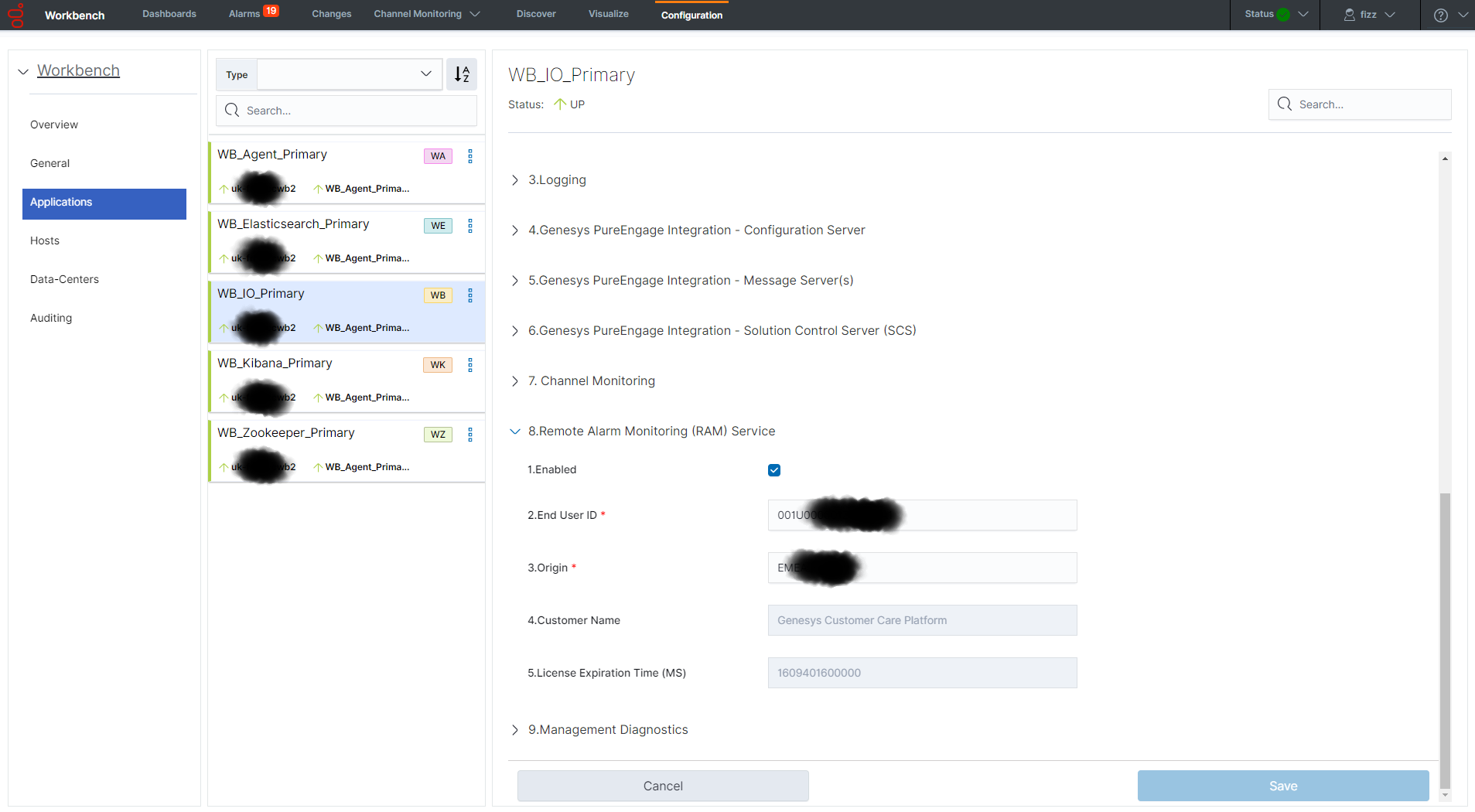Open the Changes tab
The image size is (1475, 812).
click(x=332, y=14)
